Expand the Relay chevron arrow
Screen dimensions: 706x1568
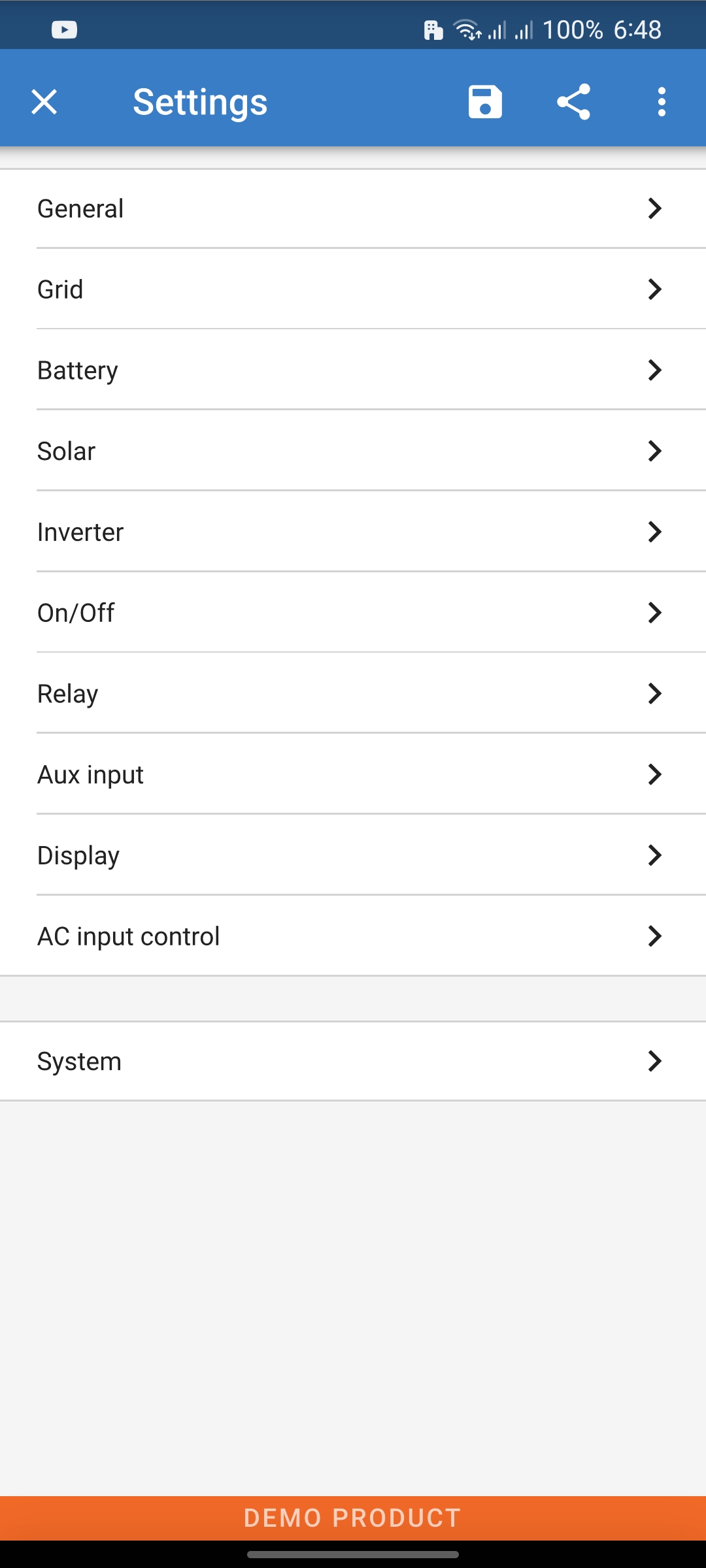(x=654, y=694)
